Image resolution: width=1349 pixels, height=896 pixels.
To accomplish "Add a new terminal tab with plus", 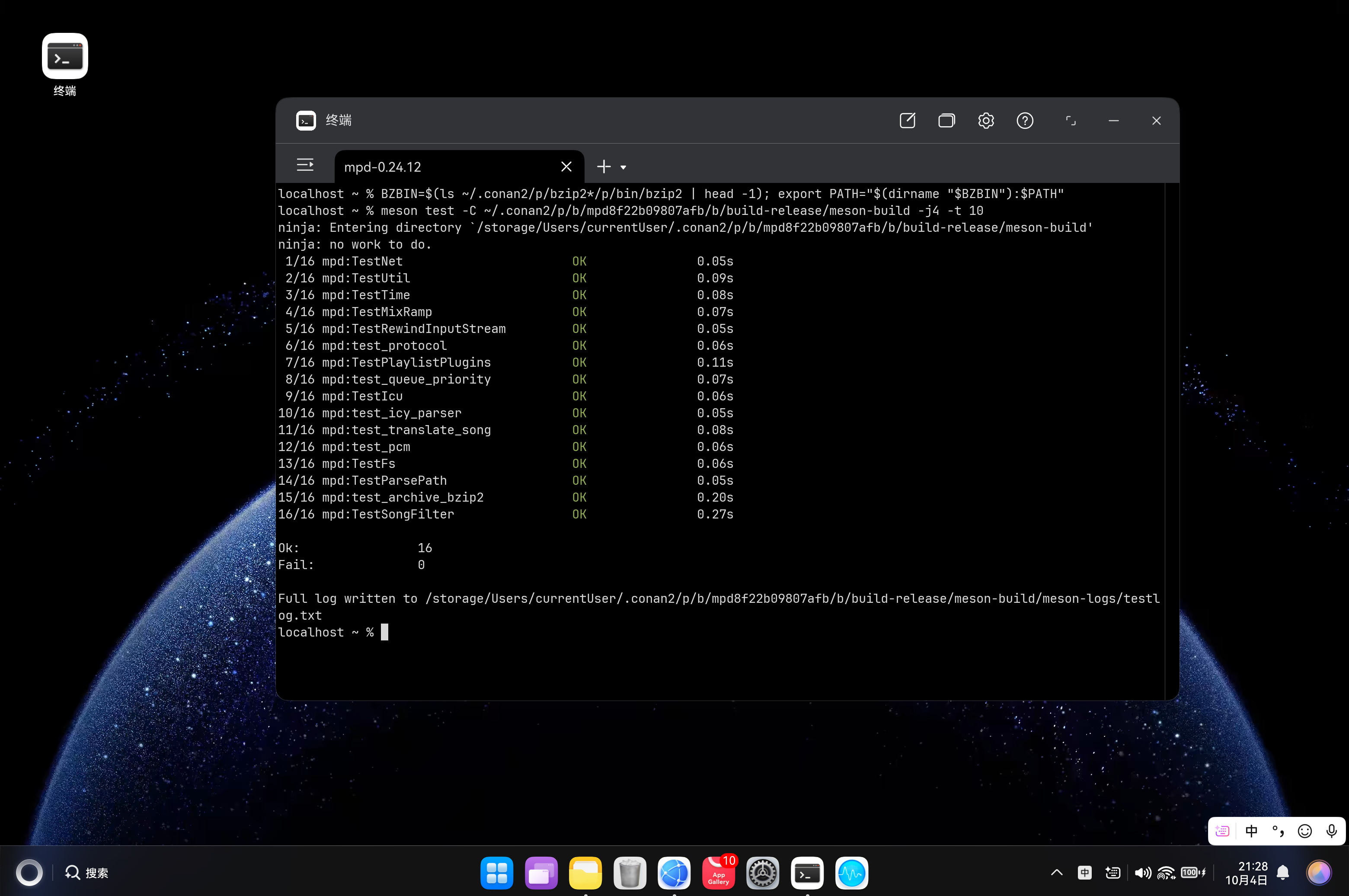I will pyautogui.click(x=604, y=166).
